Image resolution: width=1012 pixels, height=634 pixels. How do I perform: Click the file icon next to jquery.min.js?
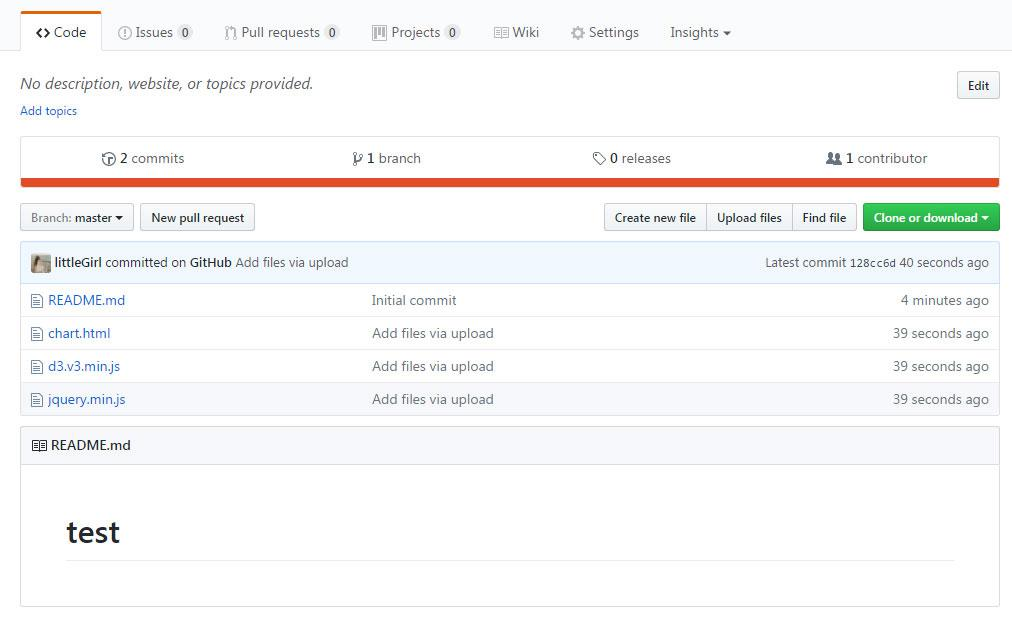pos(37,399)
